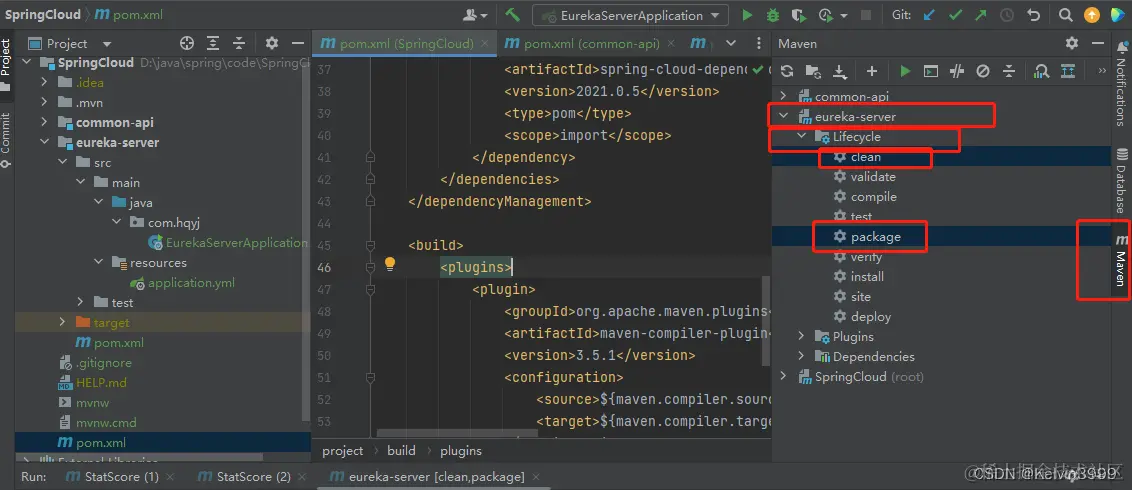The width and height of the screenshot is (1132, 490).
Task: Open application.yml in Project tree
Action: [191, 283]
